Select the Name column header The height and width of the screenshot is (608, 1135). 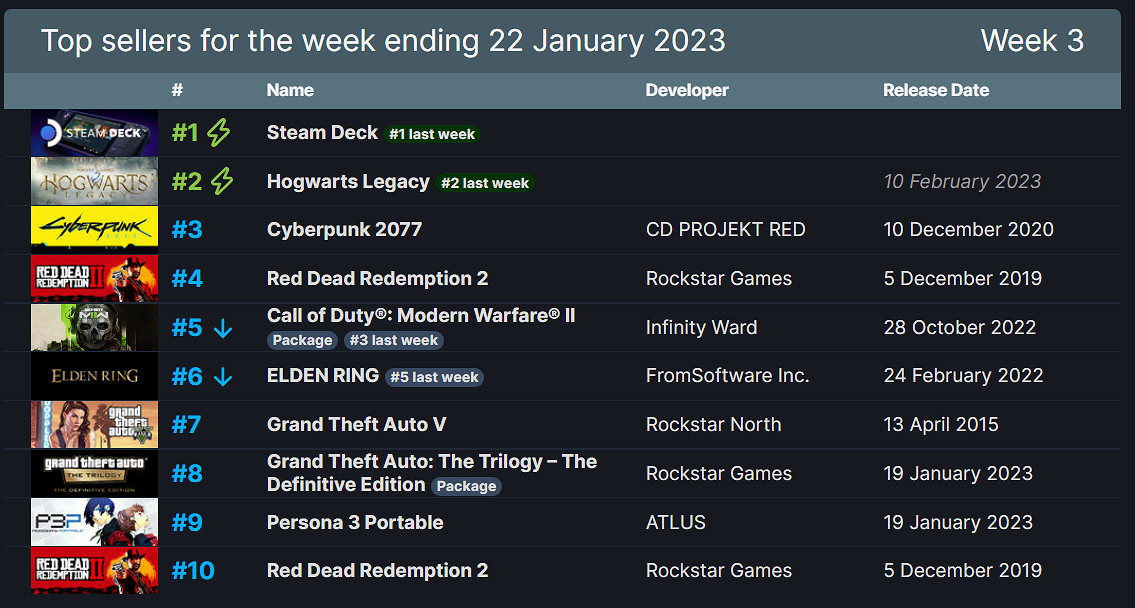290,90
